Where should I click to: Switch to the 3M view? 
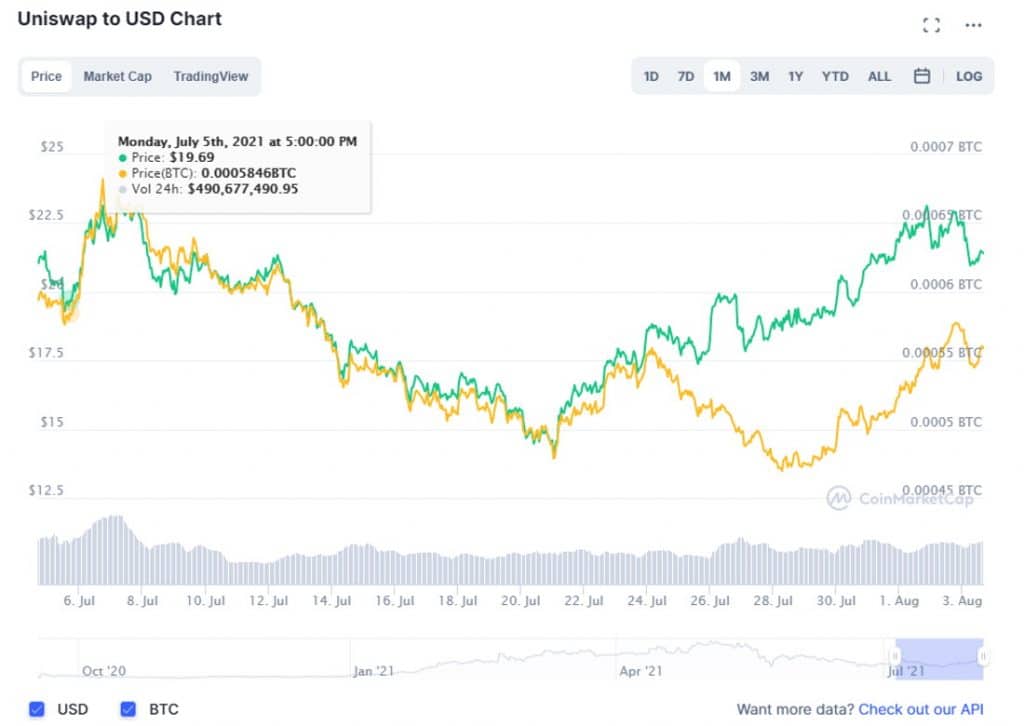tap(759, 75)
